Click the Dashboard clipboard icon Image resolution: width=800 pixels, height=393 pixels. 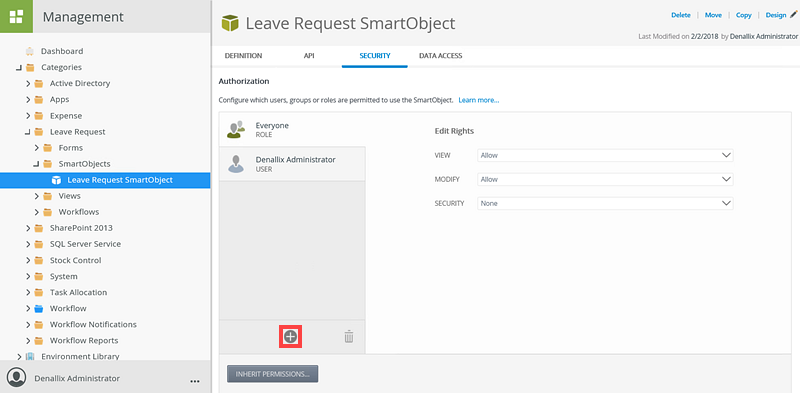tap(30, 51)
